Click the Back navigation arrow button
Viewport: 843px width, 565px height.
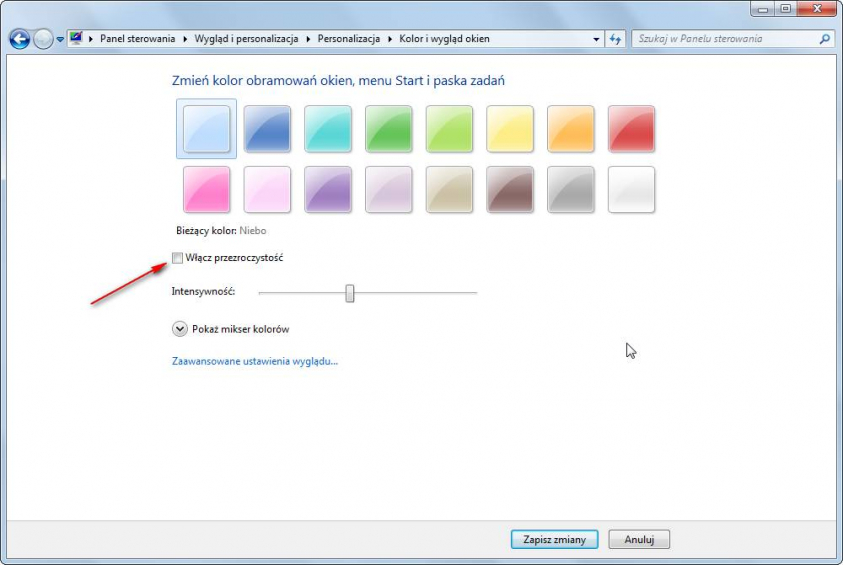(19, 39)
